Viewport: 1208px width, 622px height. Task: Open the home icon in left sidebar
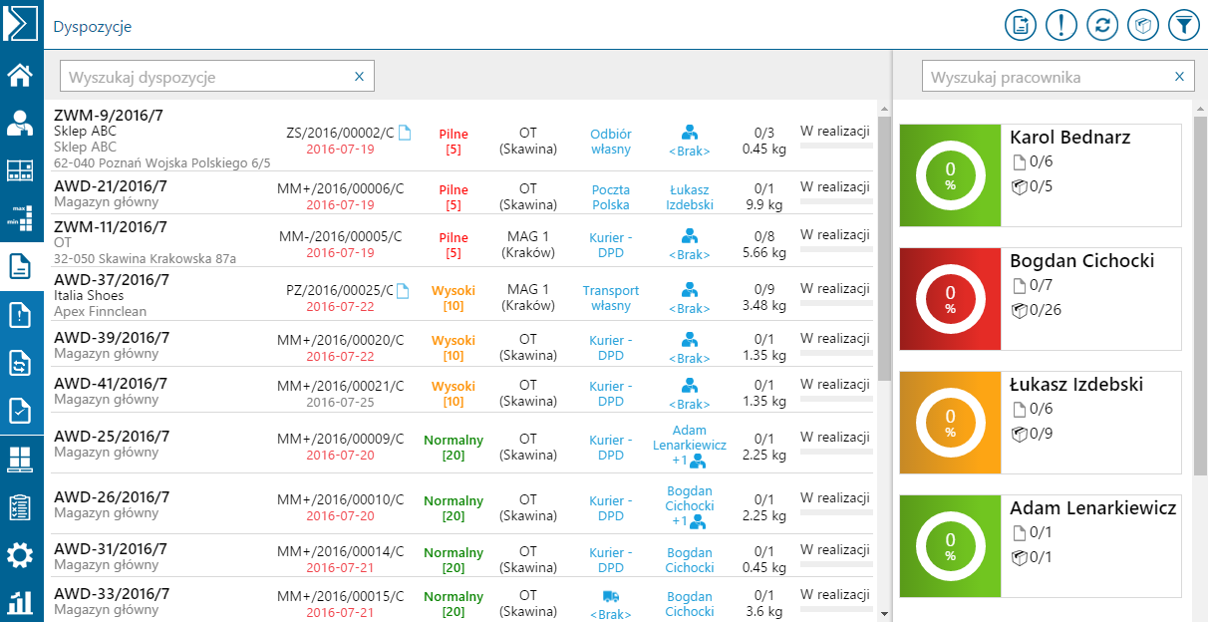[x=20, y=75]
